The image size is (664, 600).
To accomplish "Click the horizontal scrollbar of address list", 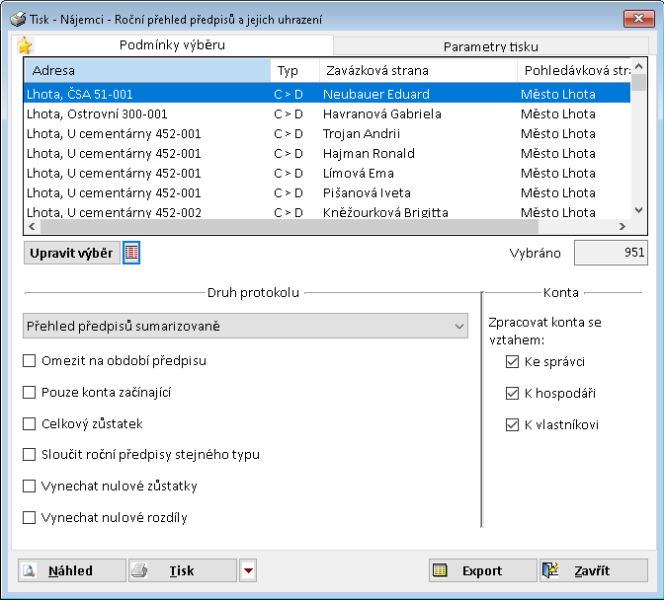I will [326, 227].
